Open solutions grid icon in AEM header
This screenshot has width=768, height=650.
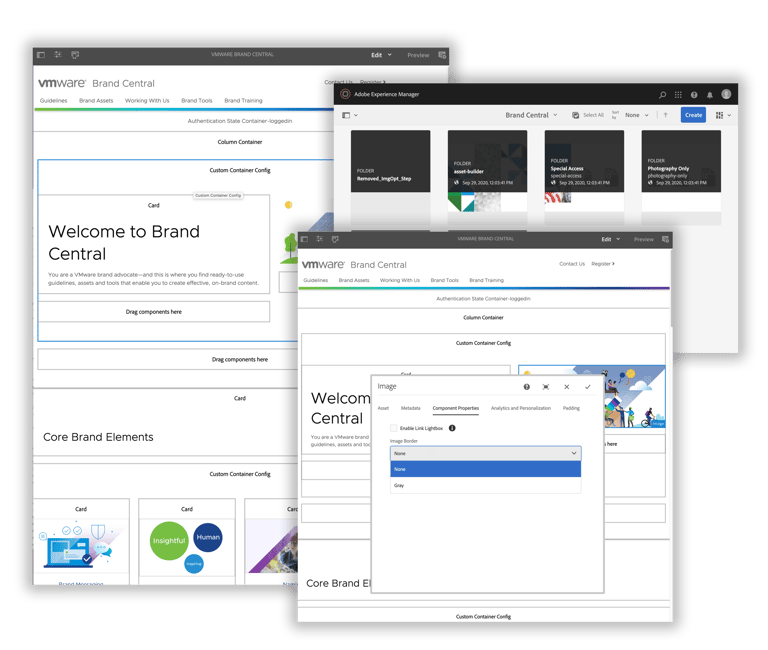click(678, 95)
